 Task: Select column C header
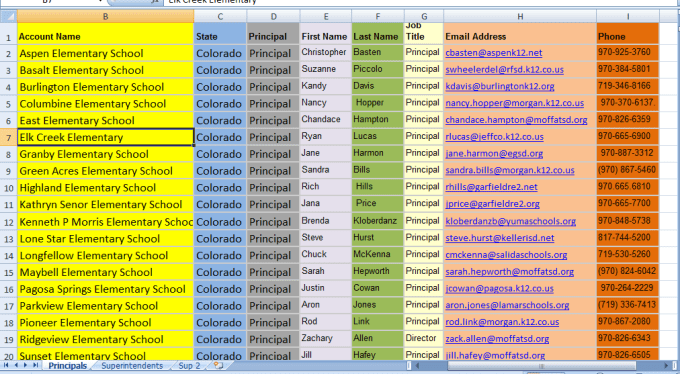[220, 16]
